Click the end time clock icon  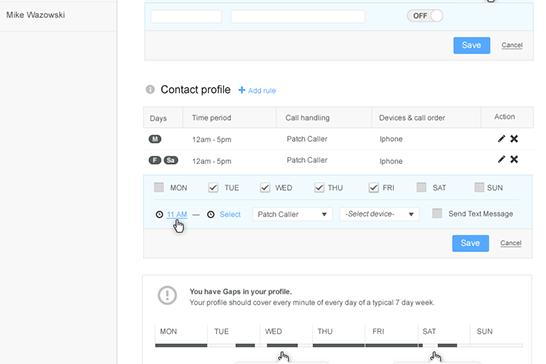211,214
